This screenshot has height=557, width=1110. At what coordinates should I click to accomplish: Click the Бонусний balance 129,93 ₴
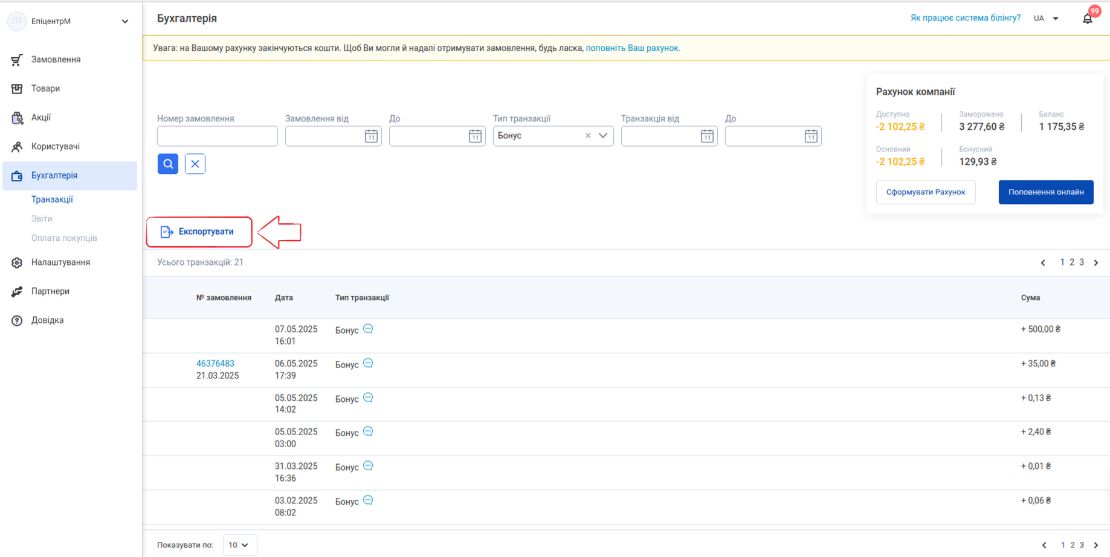click(x=978, y=161)
